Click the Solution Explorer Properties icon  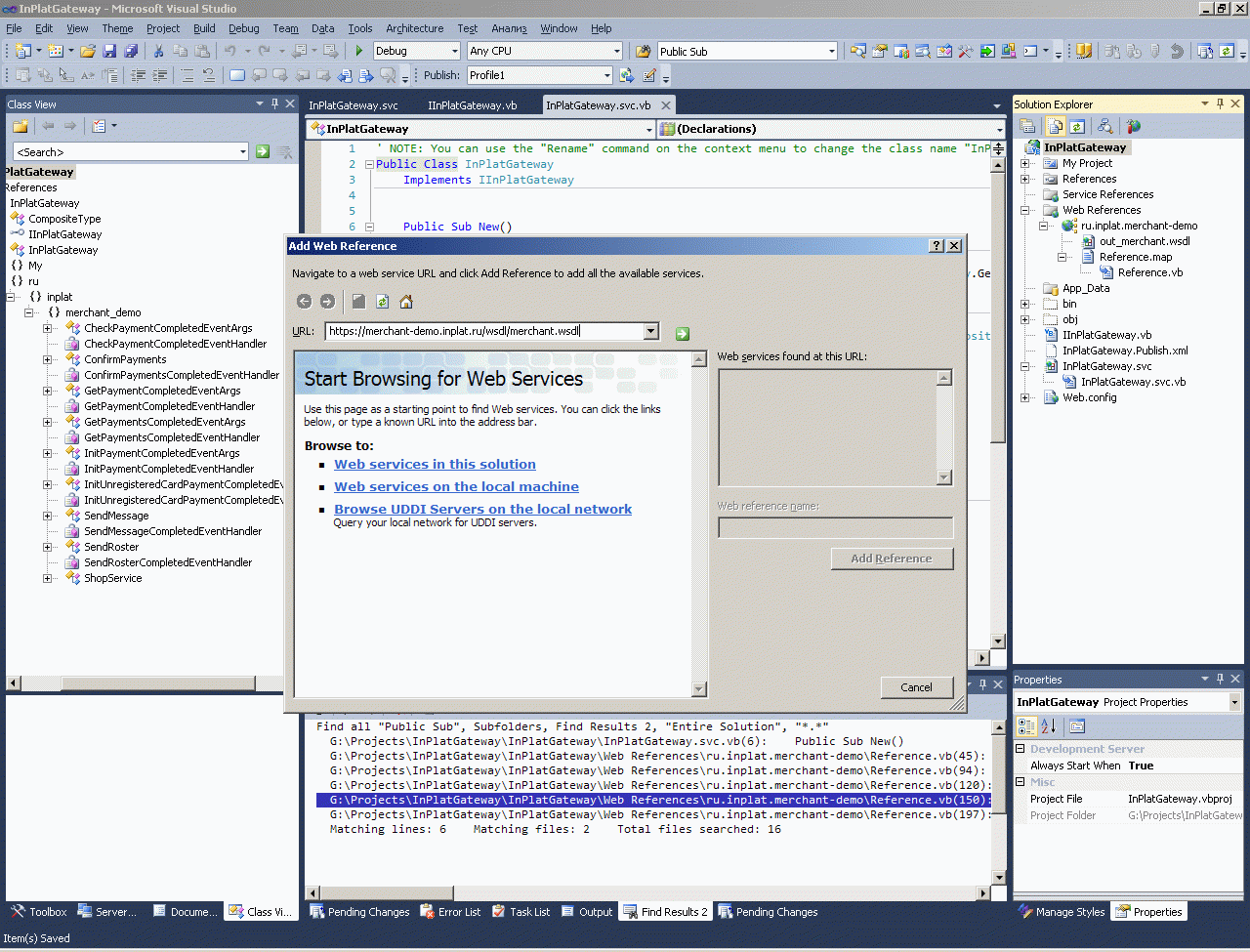coord(1027,126)
